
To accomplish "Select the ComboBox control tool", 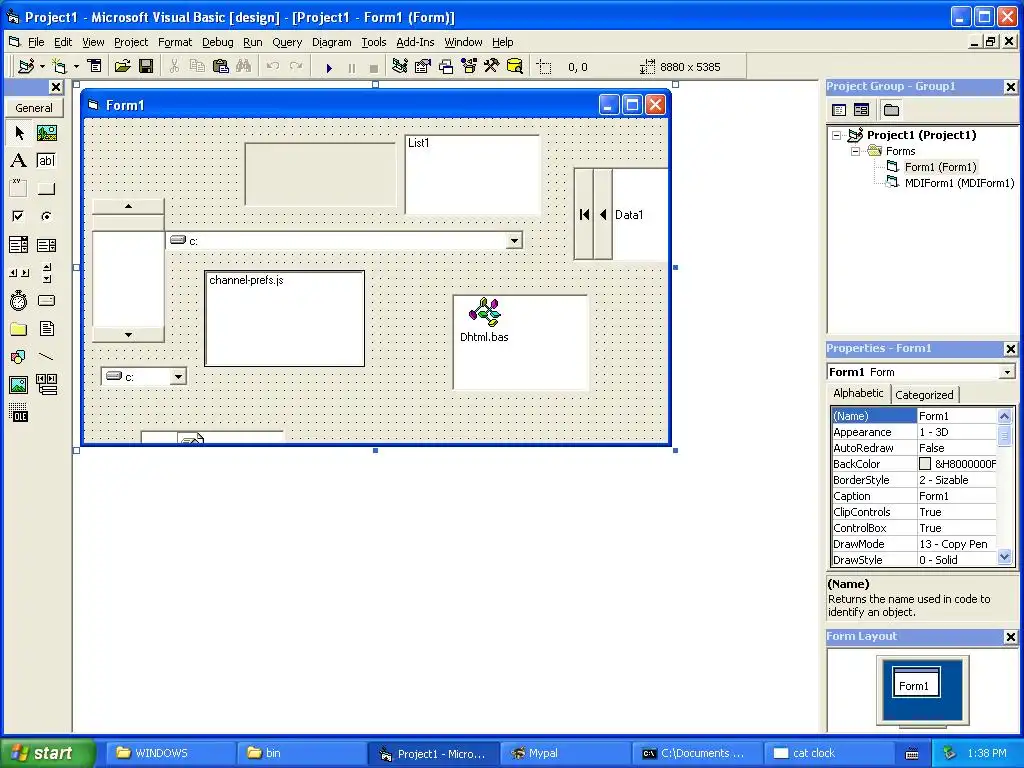I will pyautogui.click(x=19, y=245).
